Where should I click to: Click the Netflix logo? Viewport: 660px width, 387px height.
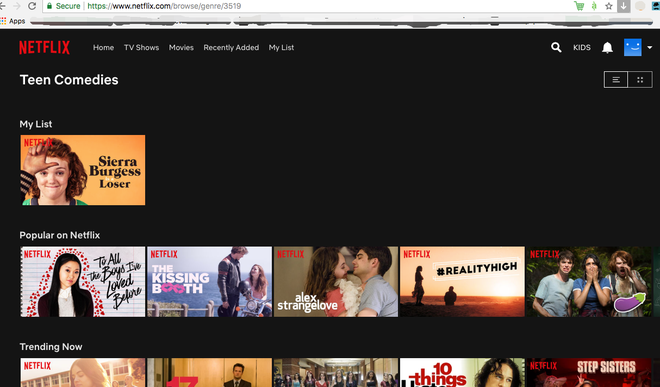(44, 48)
